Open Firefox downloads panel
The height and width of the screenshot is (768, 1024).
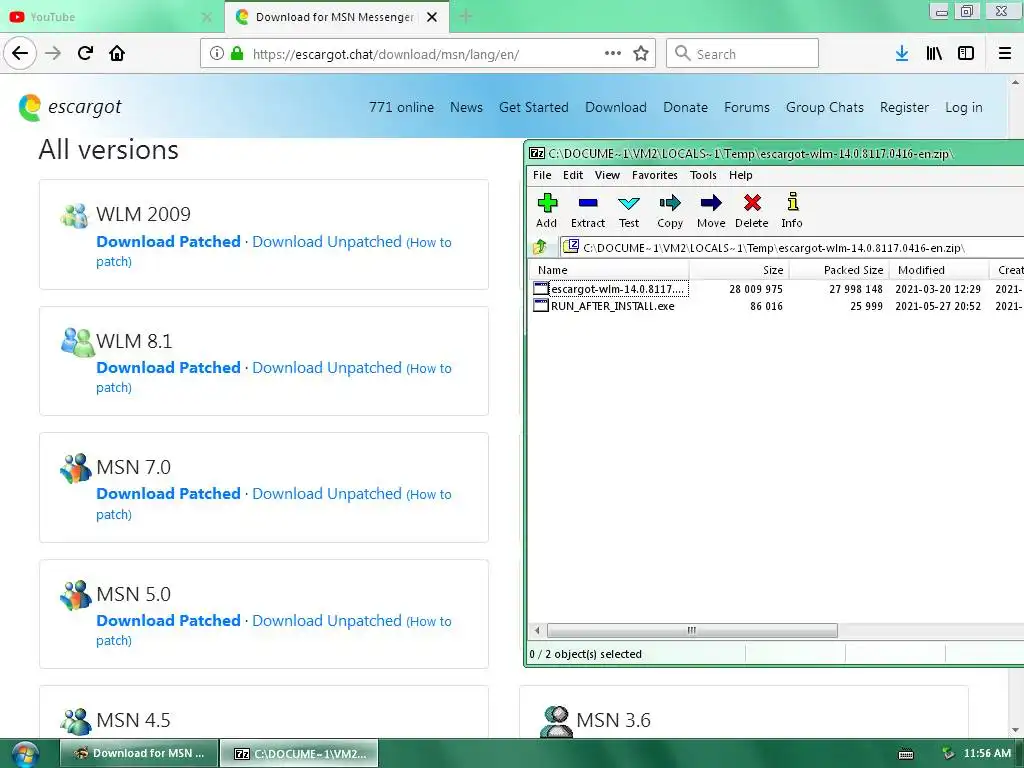pos(902,54)
